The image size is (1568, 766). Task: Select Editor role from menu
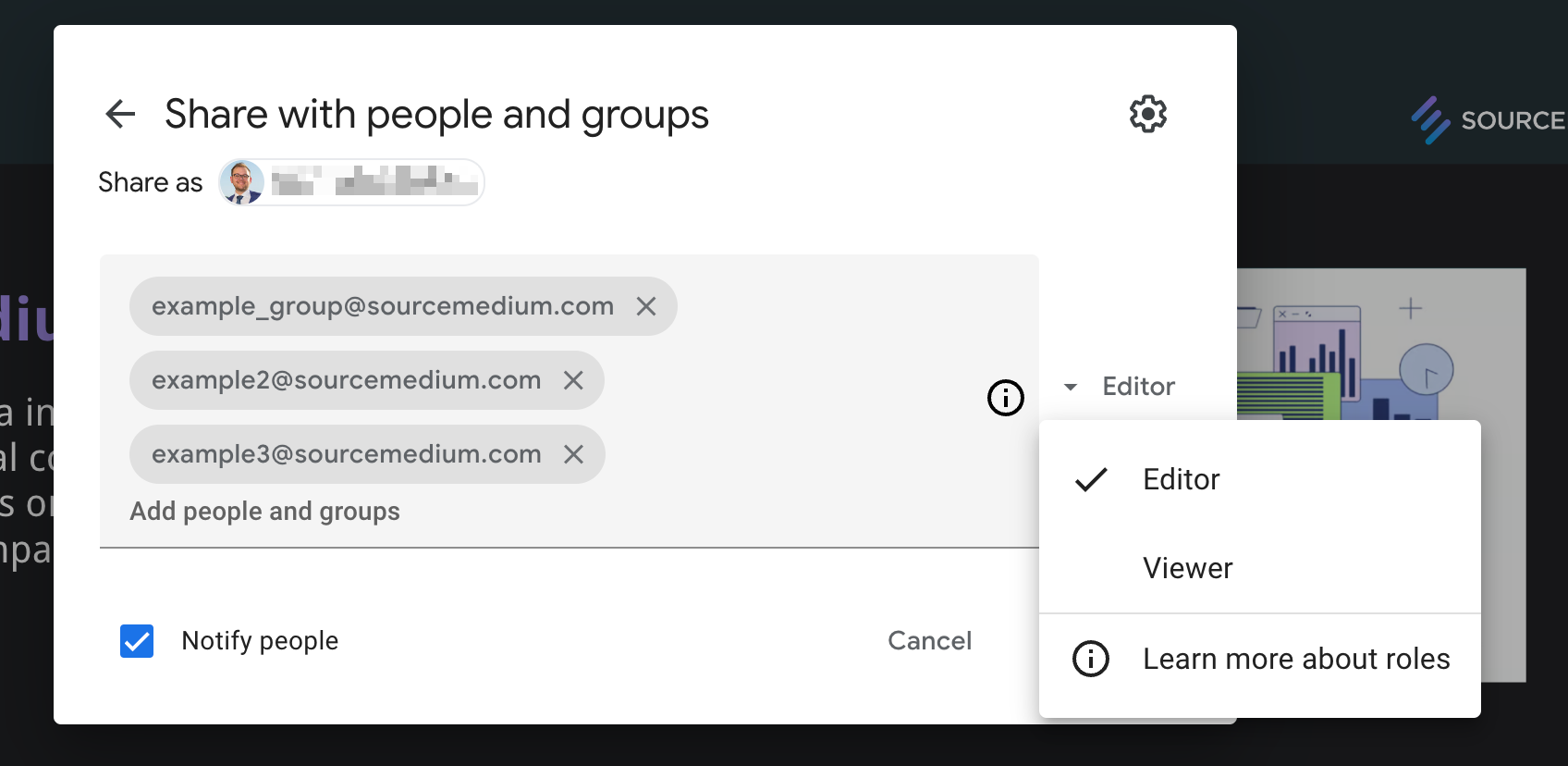click(1181, 479)
